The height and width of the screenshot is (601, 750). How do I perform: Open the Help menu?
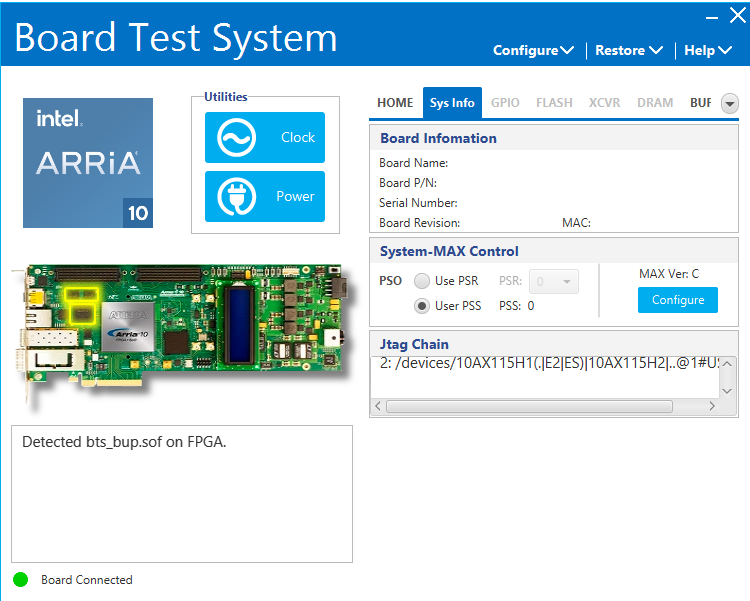[708, 50]
